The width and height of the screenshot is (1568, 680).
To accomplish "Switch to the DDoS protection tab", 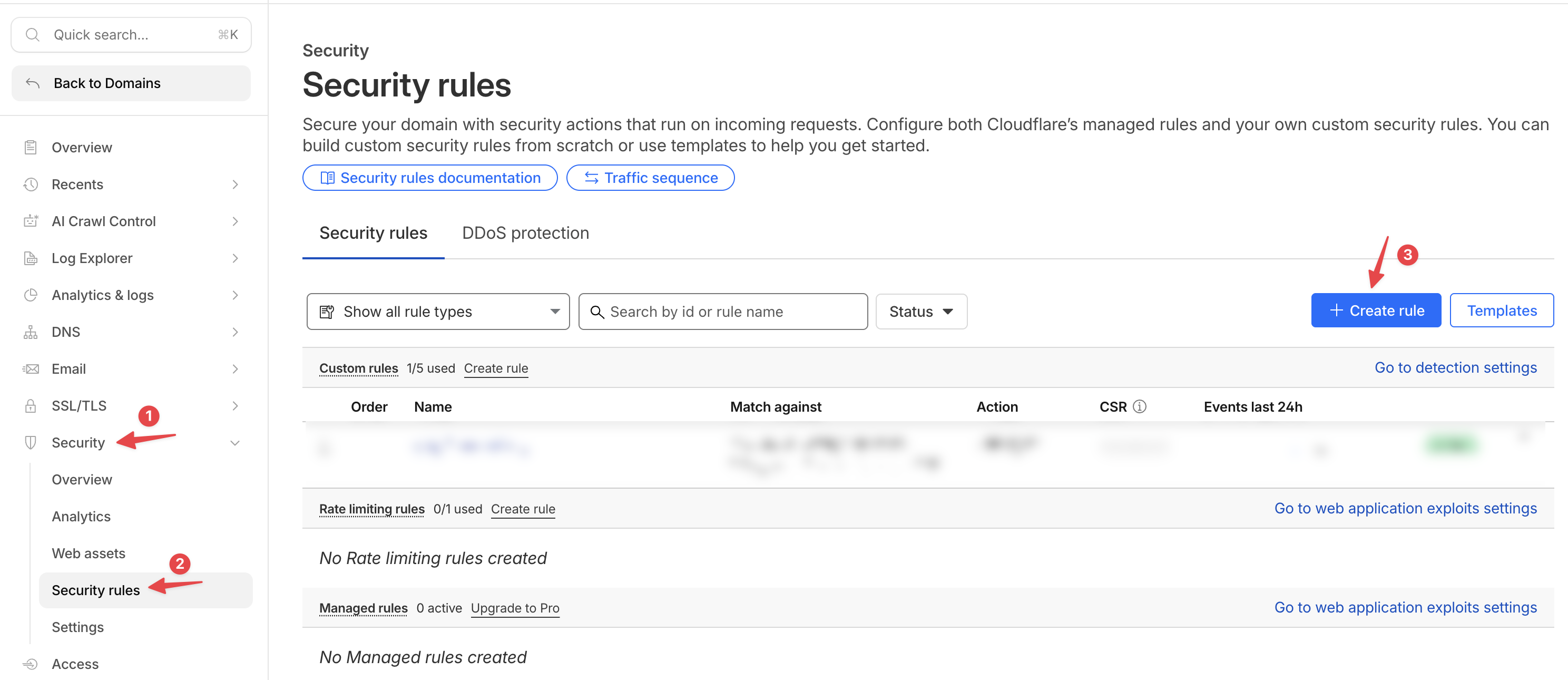I will 525,232.
